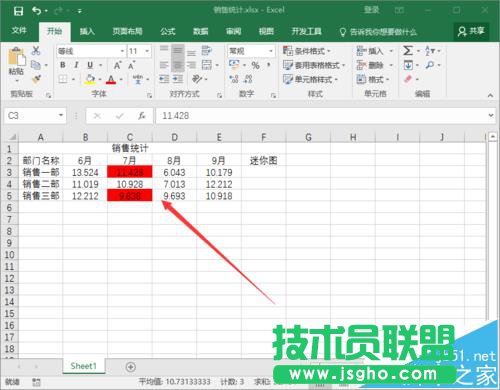Click the macro record status bar icon
This screenshot has width=500, height=390.
tap(36, 382)
